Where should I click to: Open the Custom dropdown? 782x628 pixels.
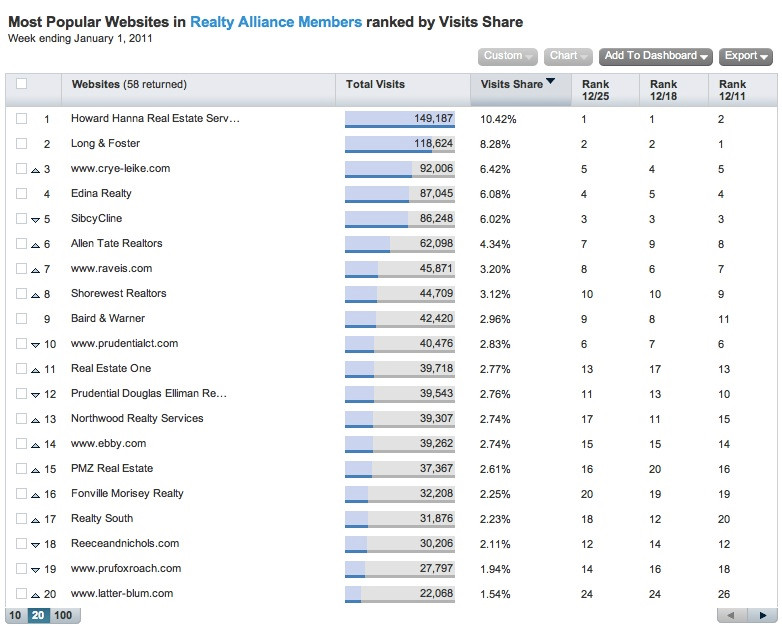[x=508, y=56]
